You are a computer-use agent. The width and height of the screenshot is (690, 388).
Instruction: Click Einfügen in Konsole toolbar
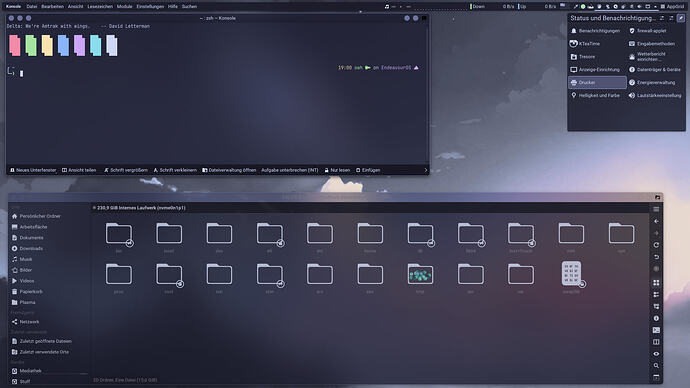click(x=368, y=170)
